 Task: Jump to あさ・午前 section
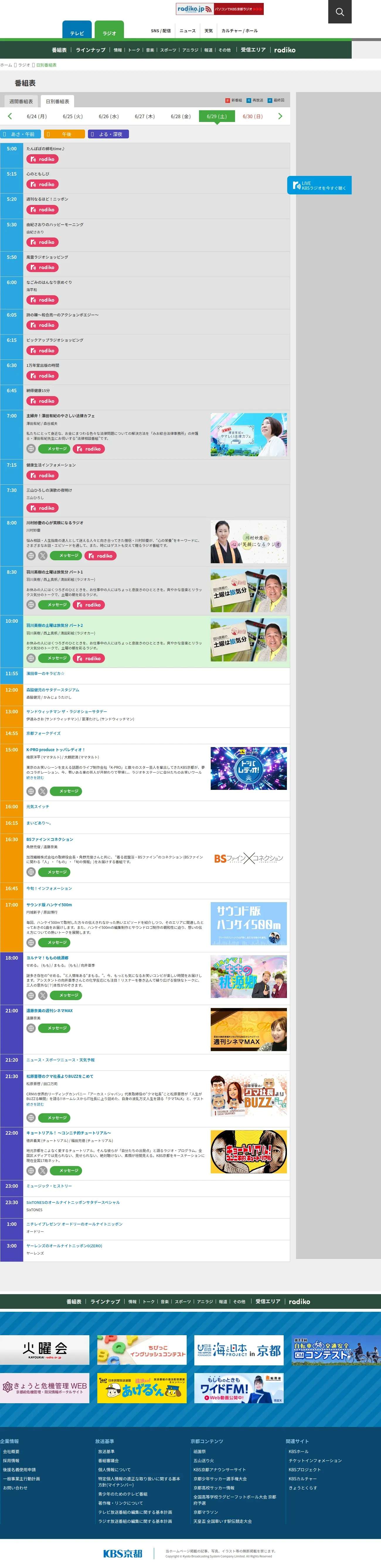point(20,134)
